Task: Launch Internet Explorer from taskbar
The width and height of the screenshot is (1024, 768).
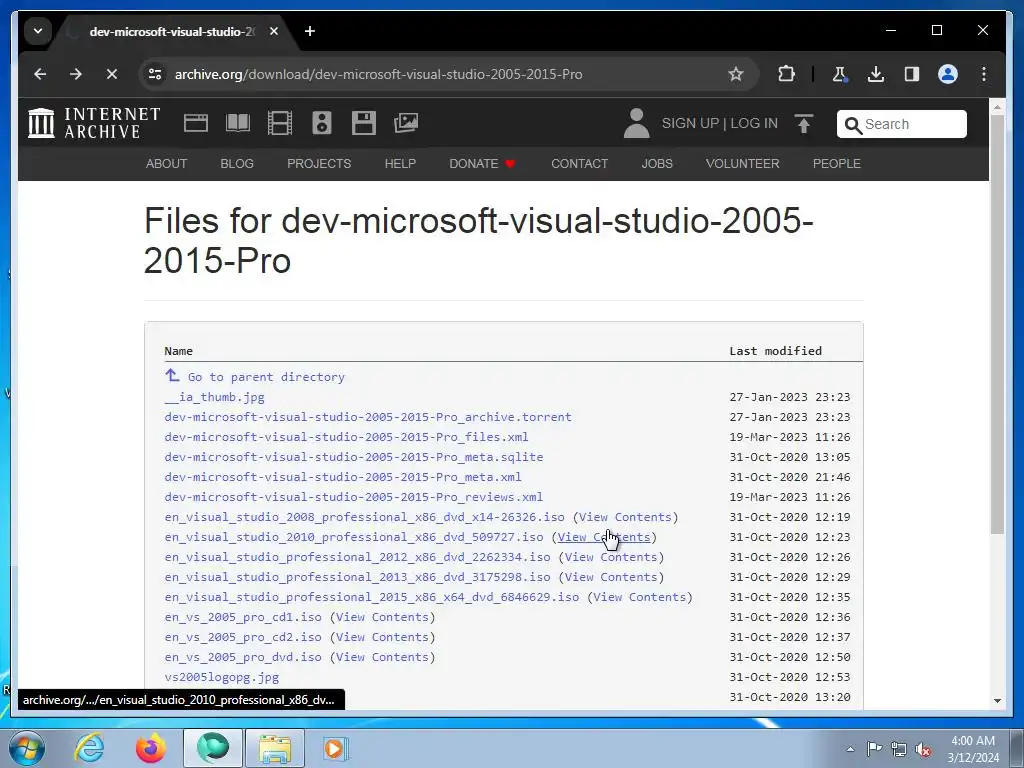Action: 89,748
